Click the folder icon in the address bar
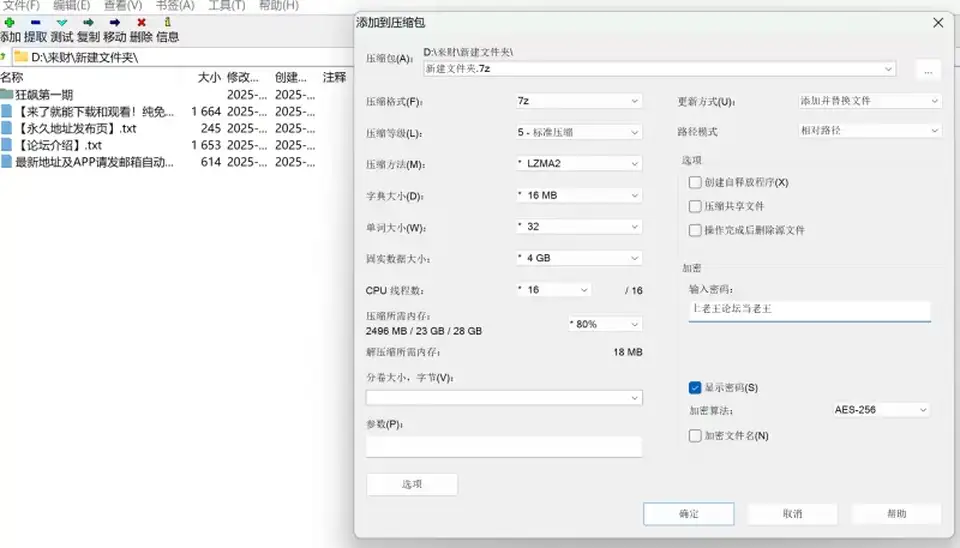The image size is (960, 548). (21, 57)
